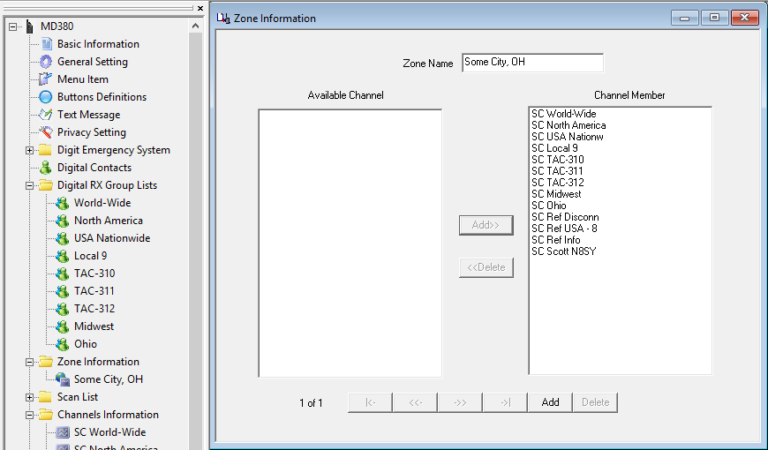The width and height of the screenshot is (768, 450).
Task: Click the TAC-311 group list icon
Action: [62, 291]
